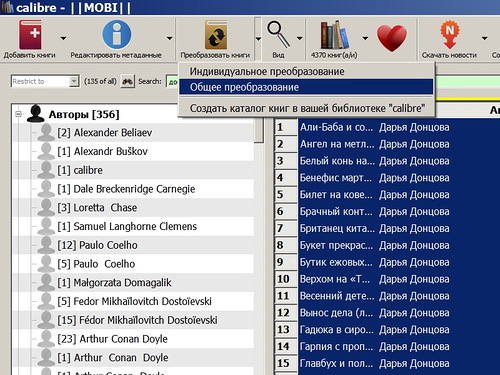Screen dimensions: 500x375
Task: Click the (135 of all) count label
Action: click(x=100, y=81)
